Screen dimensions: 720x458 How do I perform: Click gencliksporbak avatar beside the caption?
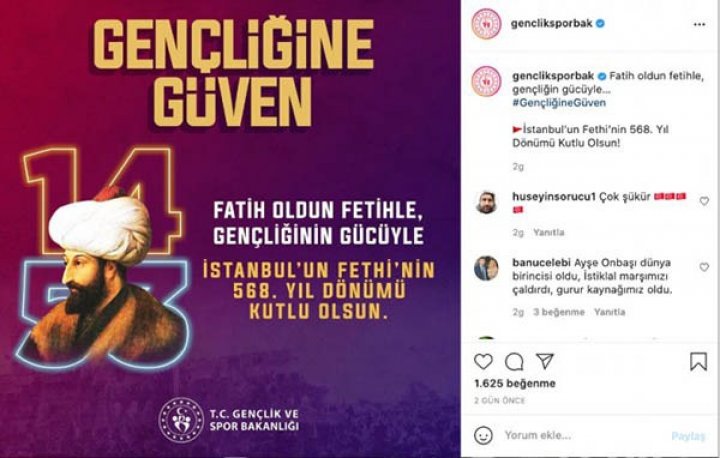coord(486,81)
